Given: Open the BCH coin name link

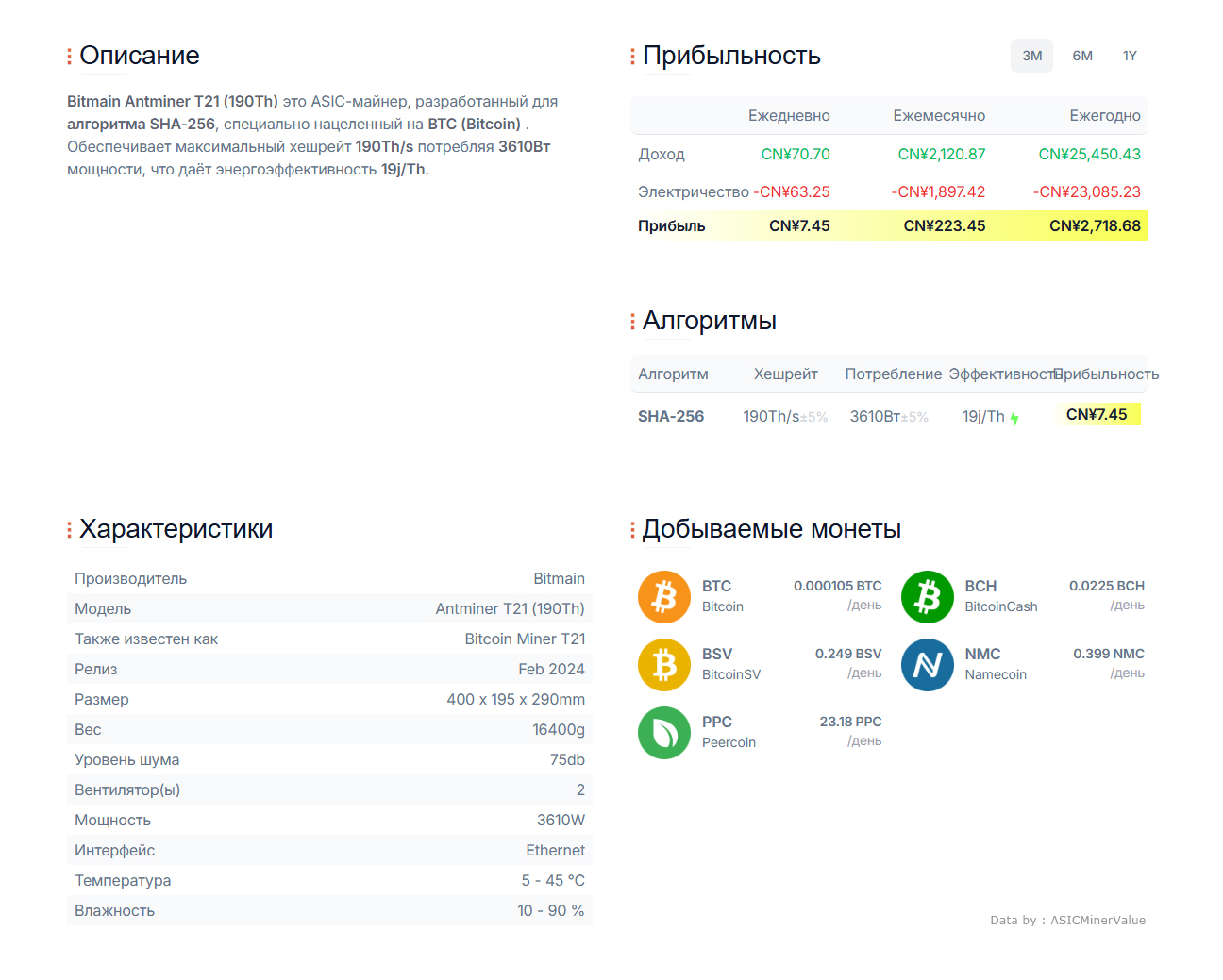Looking at the screenshot, I should coord(980,586).
